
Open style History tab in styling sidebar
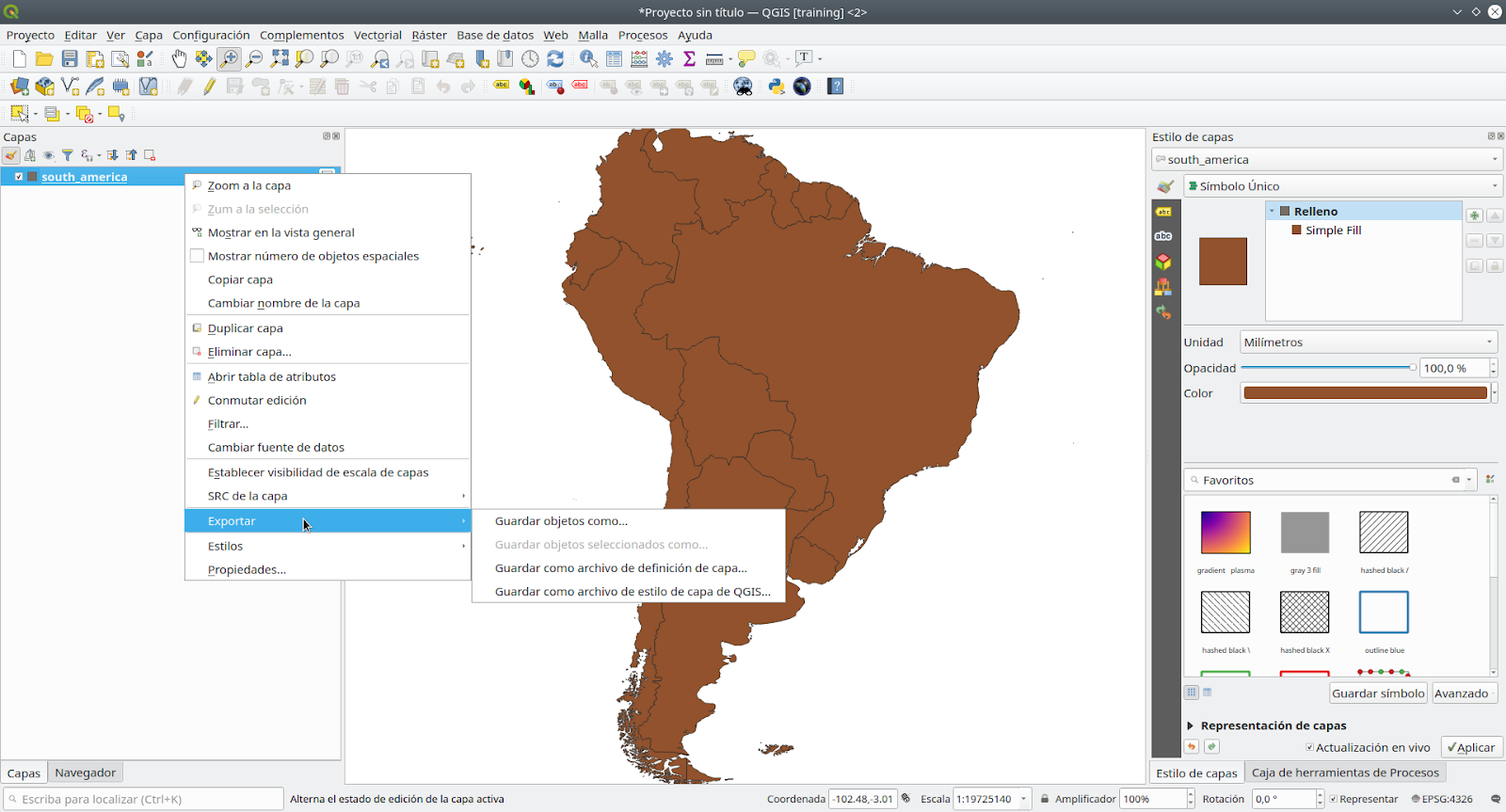pos(1164,312)
